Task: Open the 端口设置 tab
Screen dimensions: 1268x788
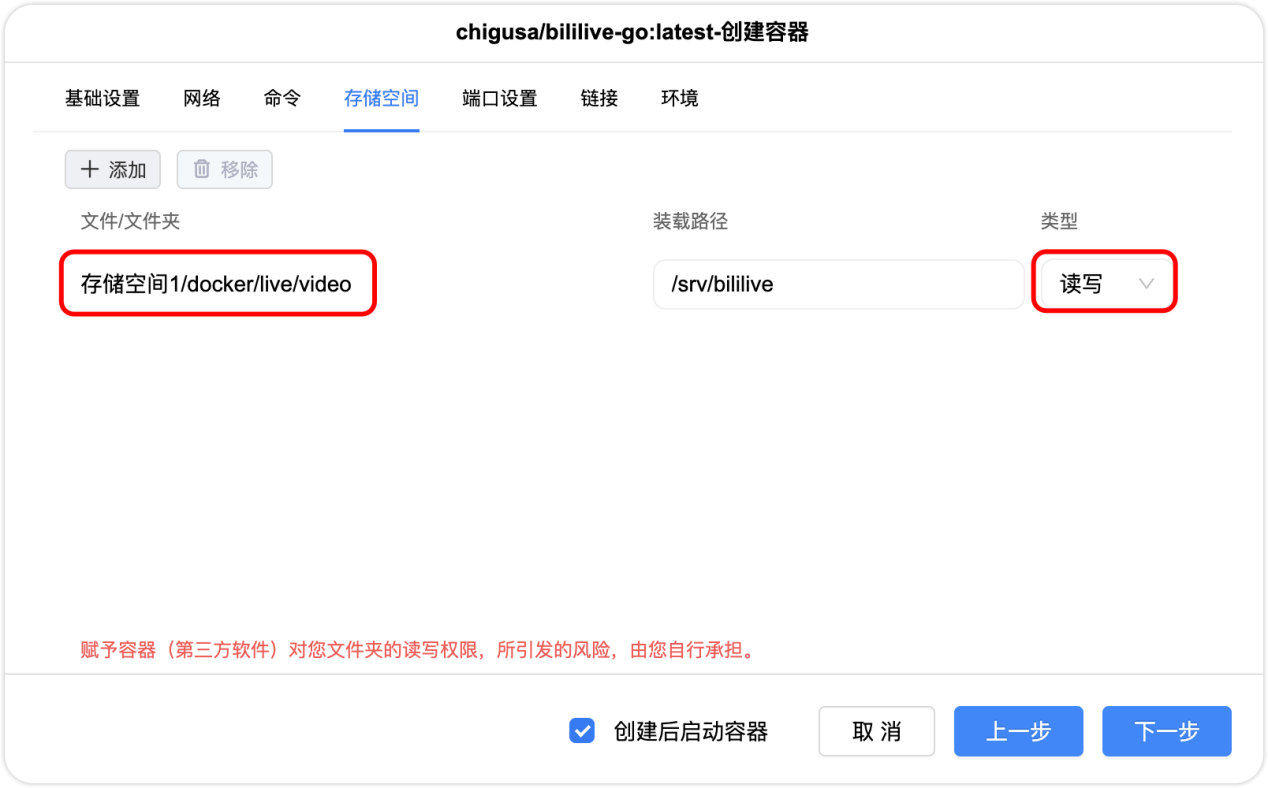Action: pos(499,97)
